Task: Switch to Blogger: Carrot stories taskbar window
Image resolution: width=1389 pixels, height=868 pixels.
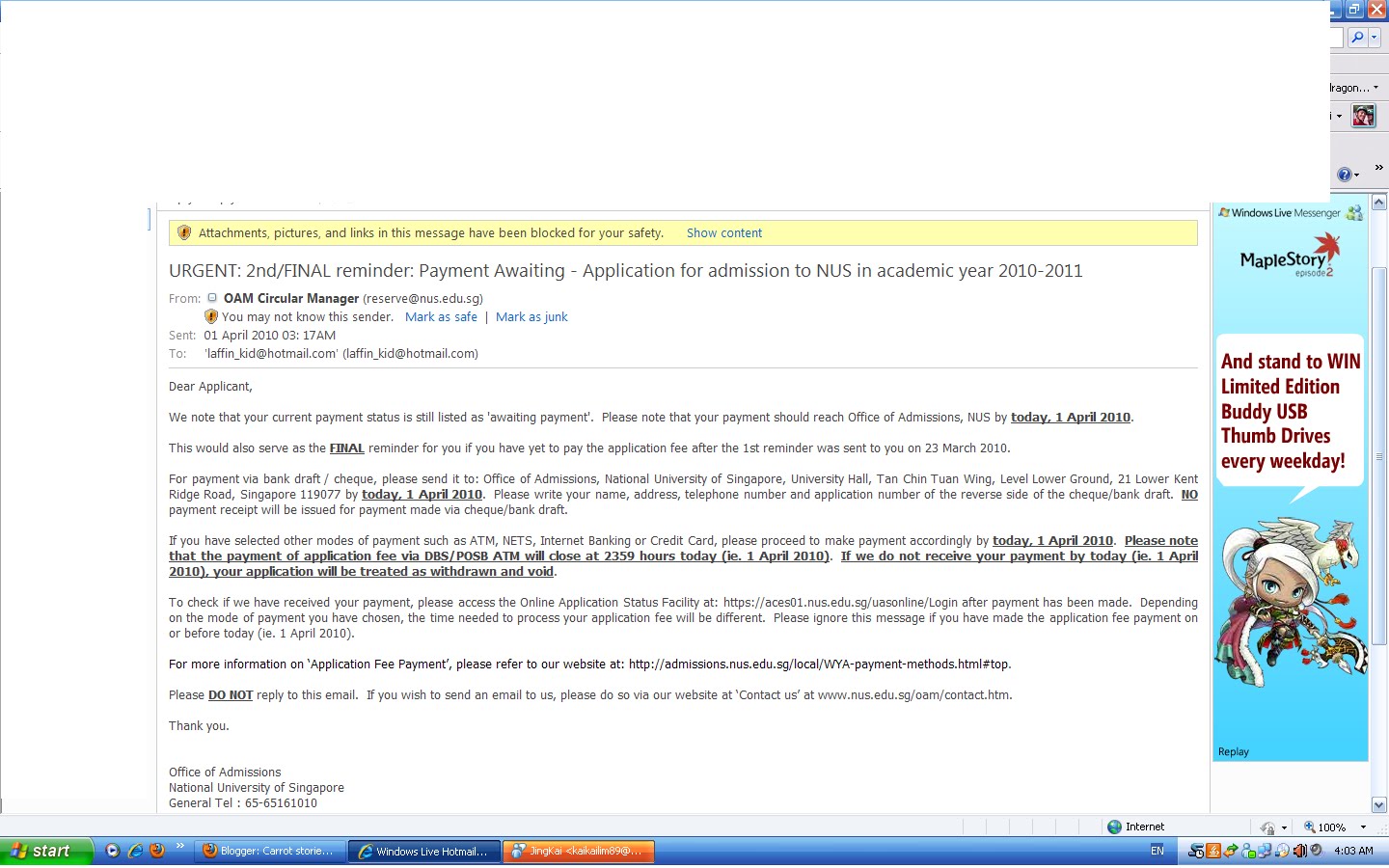Action: click(x=270, y=851)
